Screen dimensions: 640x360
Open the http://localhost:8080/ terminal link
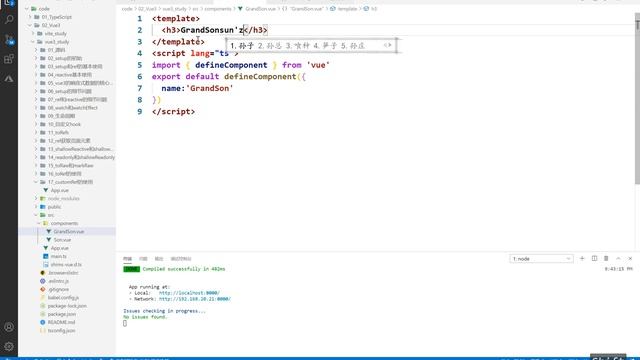[189, 293]
